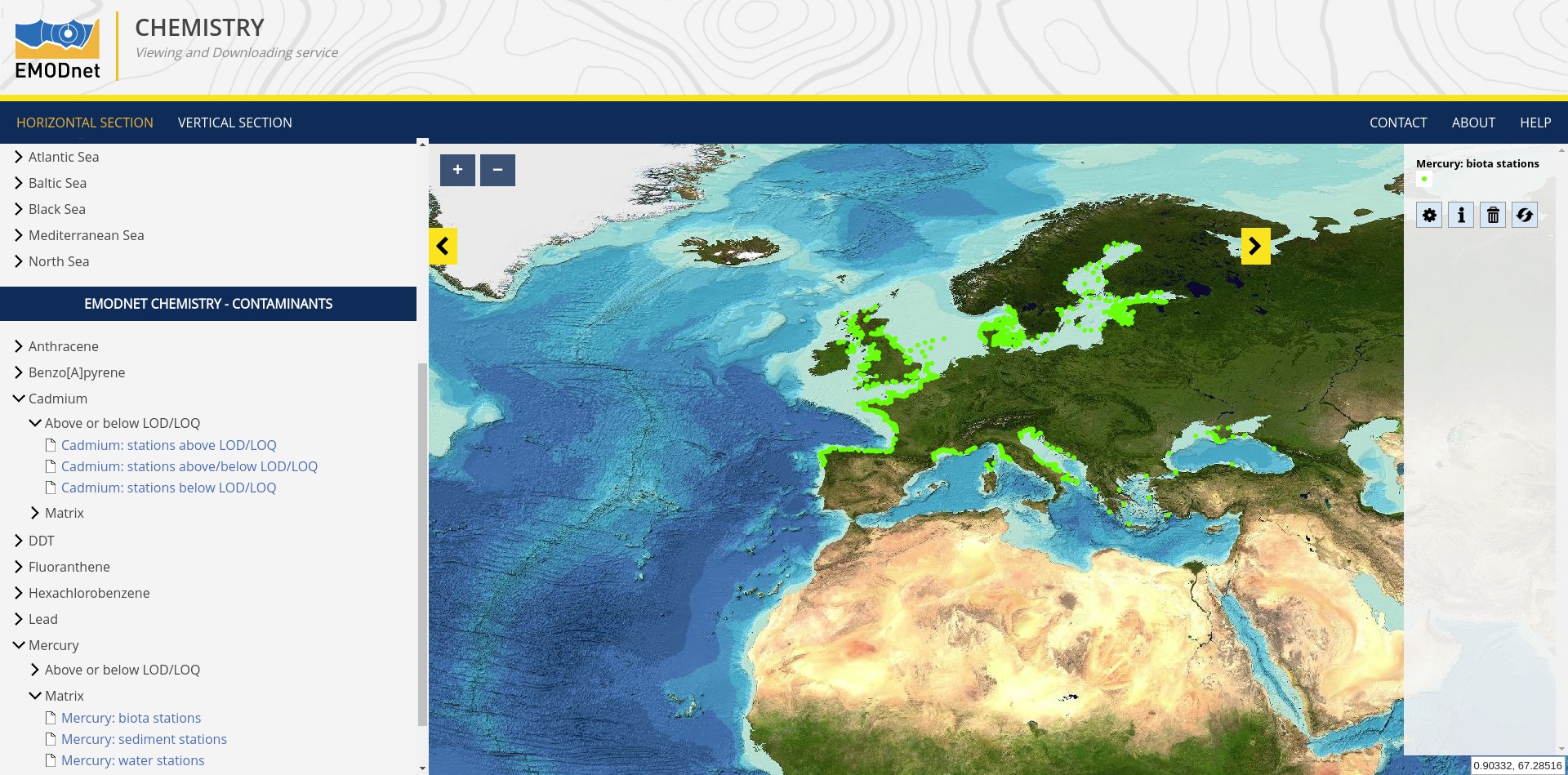This screenshot has width=1568, height=775.
Task: Switch to Horizontal Section tab
Action: pyautogui.click(x=85, y=122)
